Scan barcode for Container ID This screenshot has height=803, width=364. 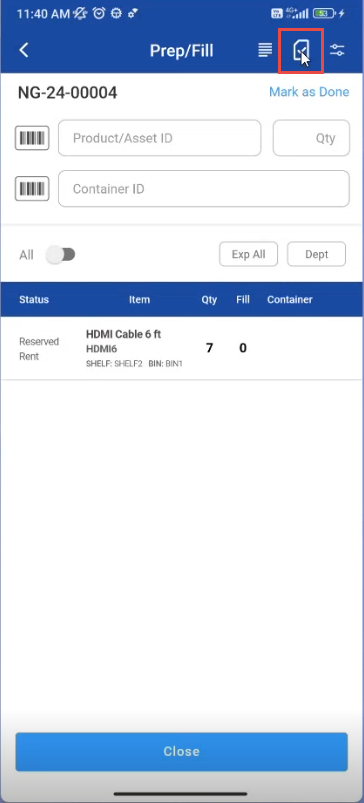click(x=32, y=188)
